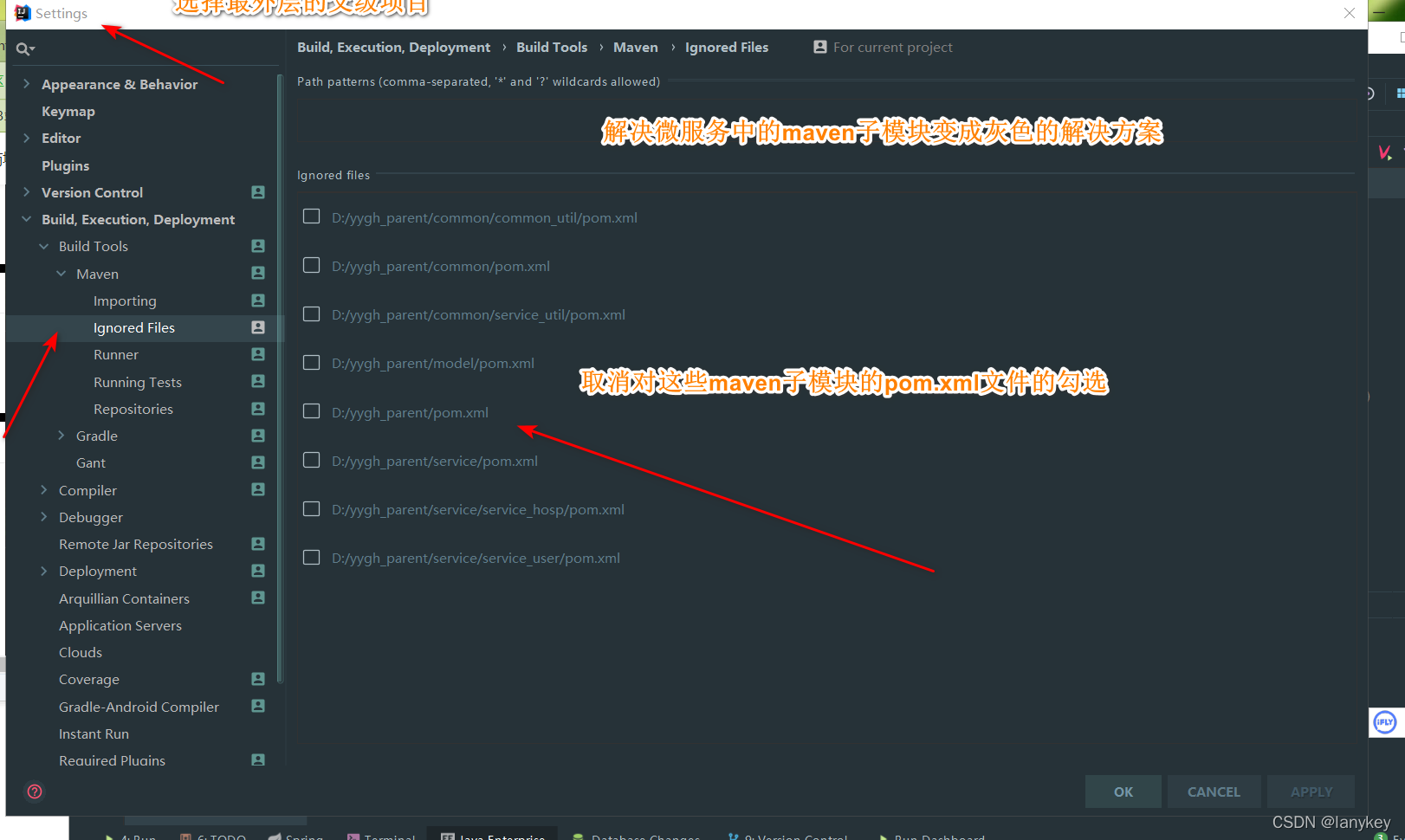The width and height of the screenshot is (1405, 840).
Task: Expand the Debugger node
Action: pyautogui.click(x=43, y=517)
